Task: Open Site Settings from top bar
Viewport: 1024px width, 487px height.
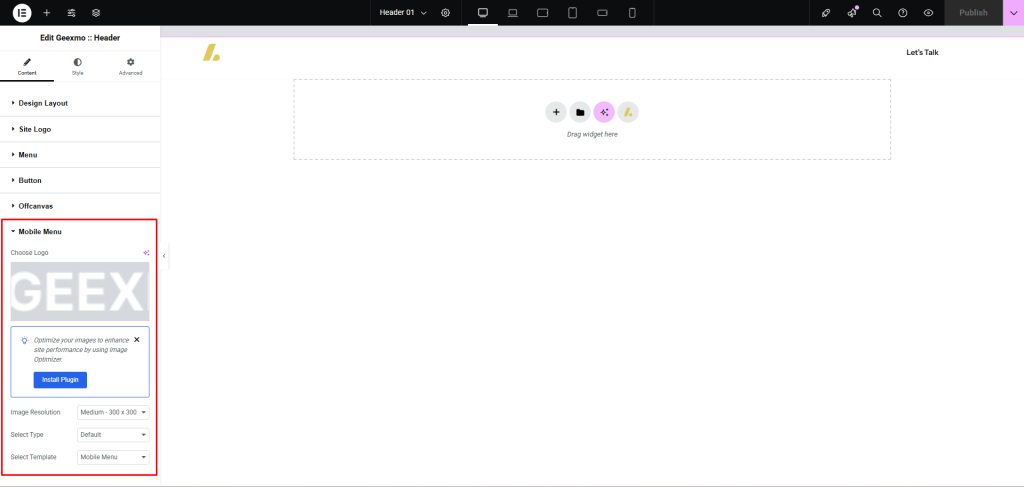Action: pos(71,13)
